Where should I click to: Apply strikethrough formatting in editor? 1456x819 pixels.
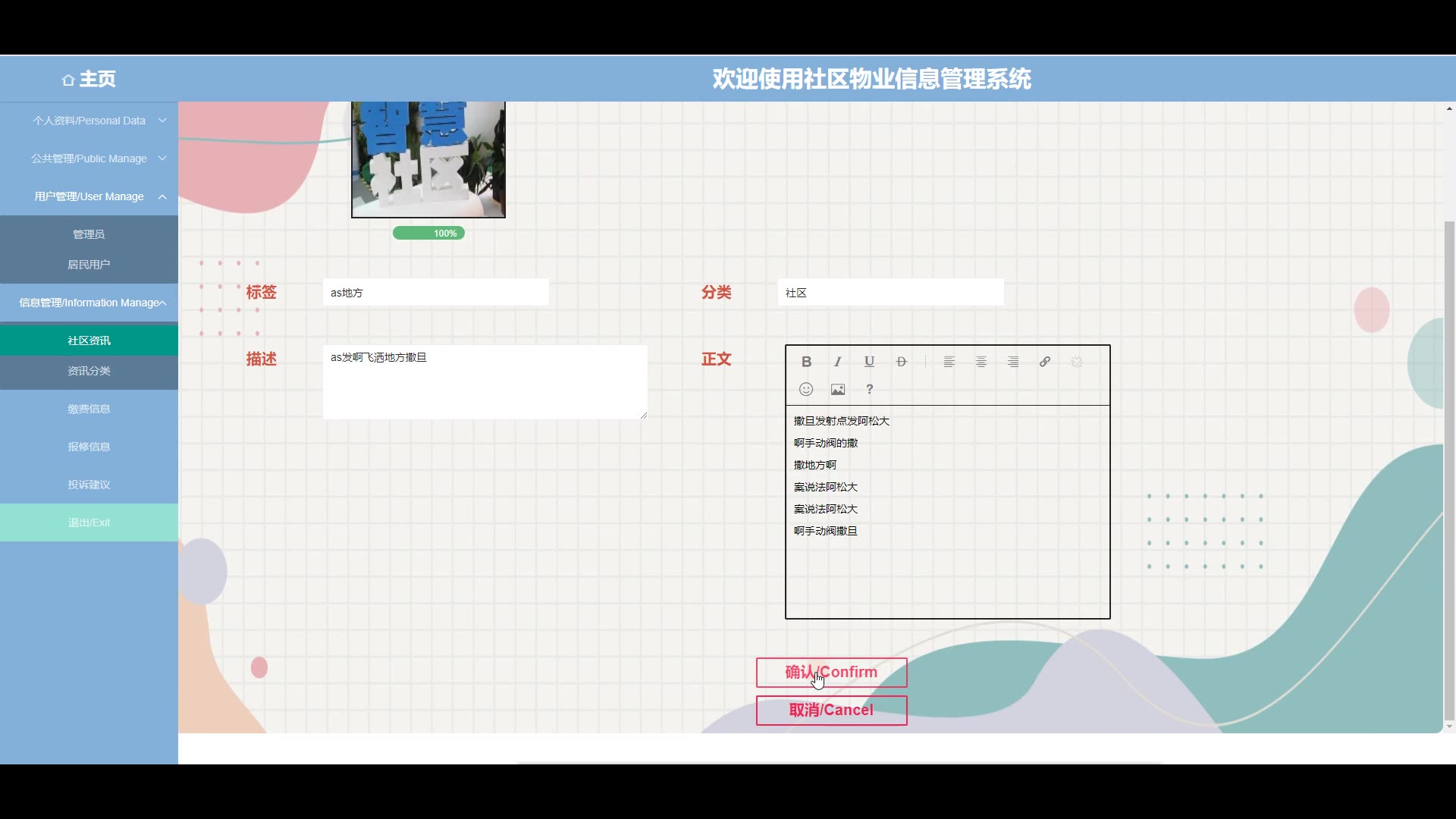(901, 362)
